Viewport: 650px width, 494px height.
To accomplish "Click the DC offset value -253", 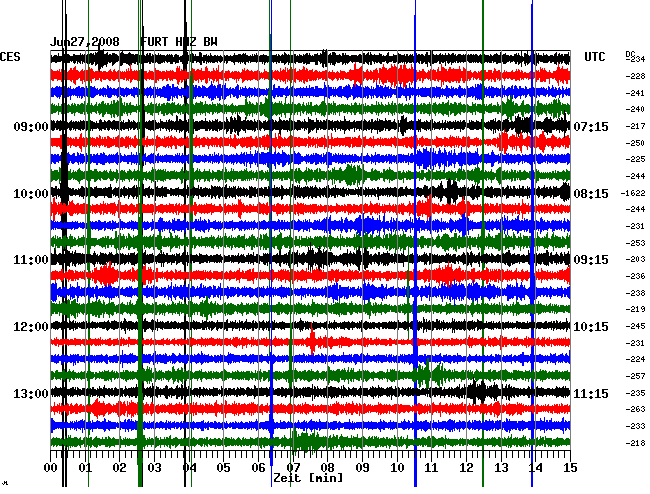I will (635, 243).
